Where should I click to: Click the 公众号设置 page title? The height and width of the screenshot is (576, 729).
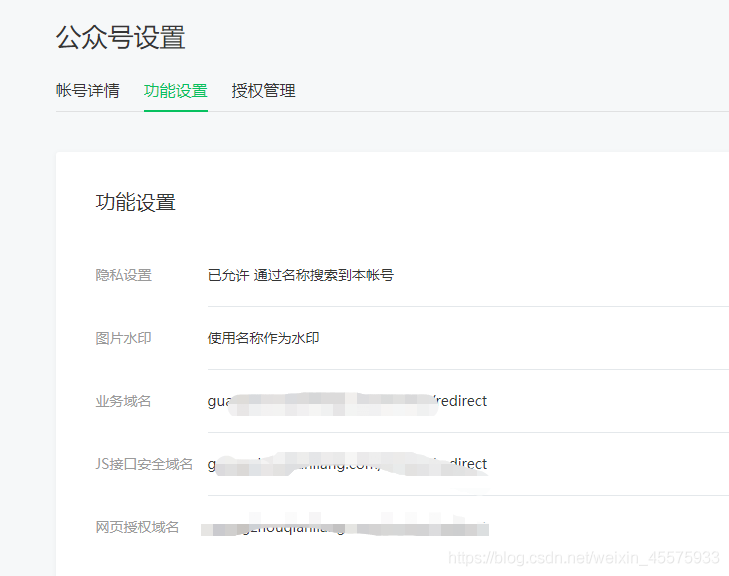coord(121,37)
